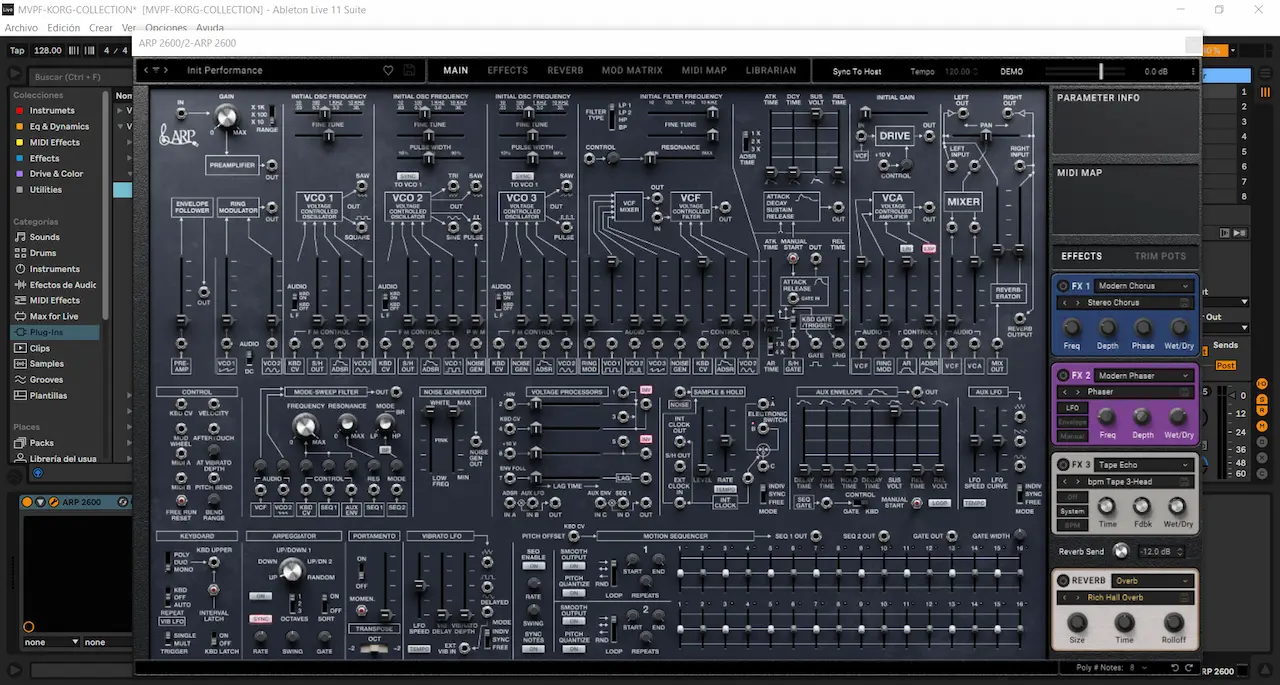Image resolution: width=1280 pixels, height=685 pixels.
Task: Click the Sounds category icon in browser
Action: click(20, 237)
